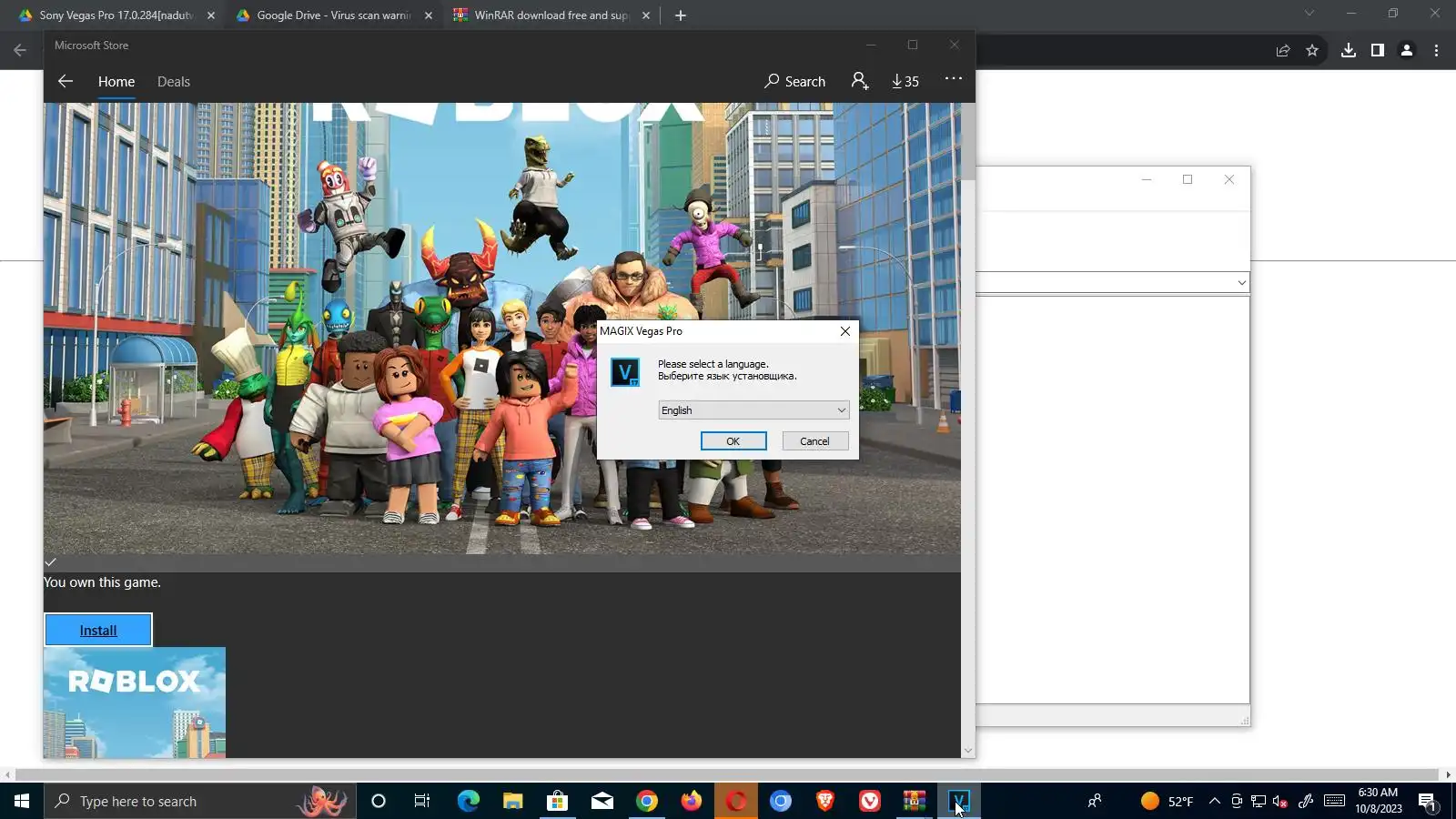The image size is (1456, 819).
Task: Switch to the Deals tab in Microsoft Store
Action: (174, 82)
